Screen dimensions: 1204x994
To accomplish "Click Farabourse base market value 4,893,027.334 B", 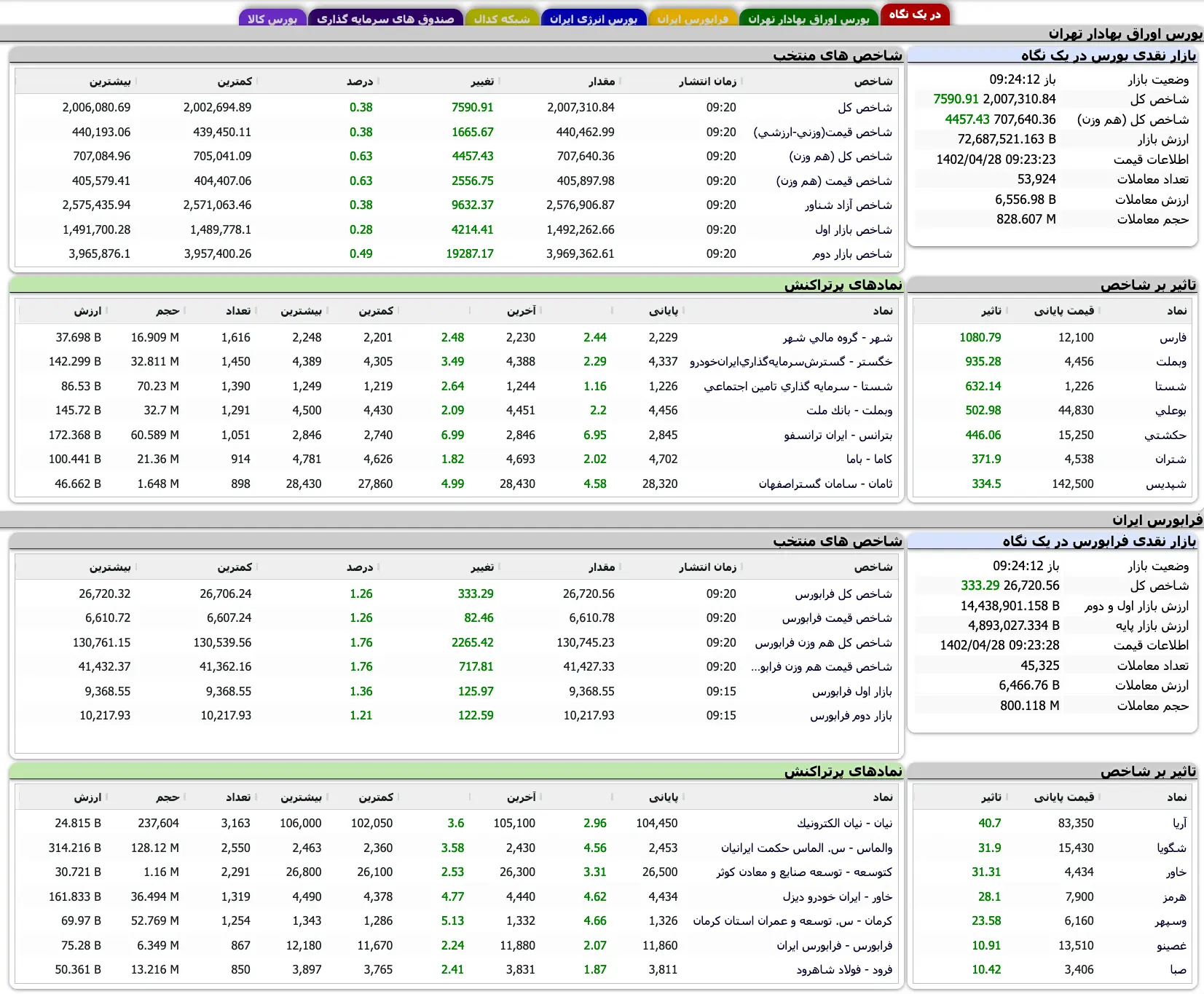I will (x=1014, y=626).
